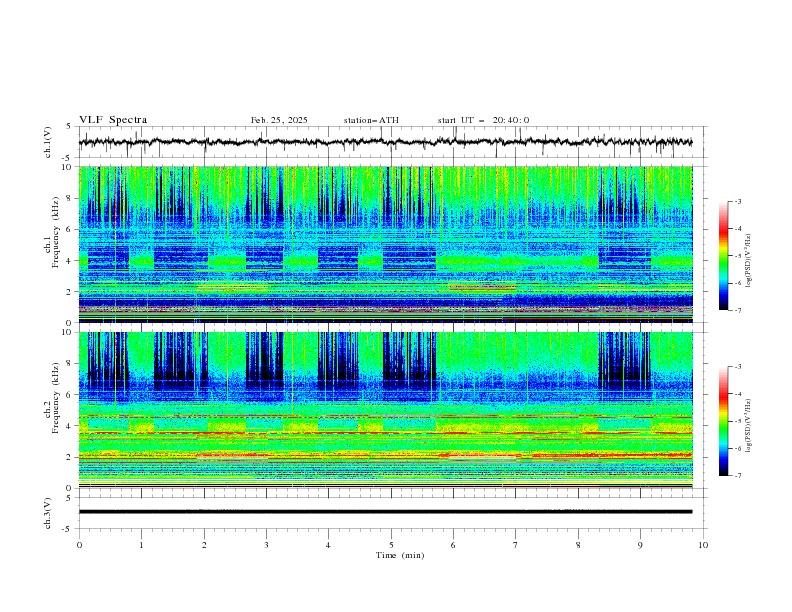This screenshot has height=612, width=792.
Task: Click time-axis tick label "10" at right end
Action: (x=703, y=545)
